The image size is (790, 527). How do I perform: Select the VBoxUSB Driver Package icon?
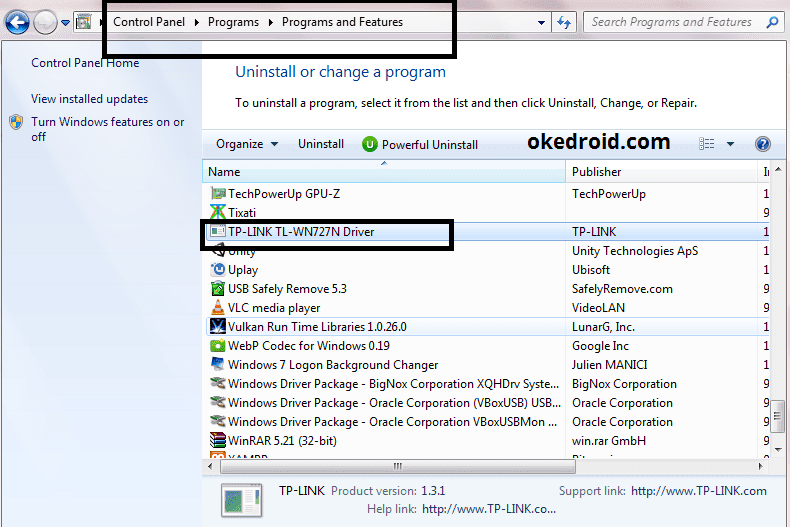pos(218,403)
